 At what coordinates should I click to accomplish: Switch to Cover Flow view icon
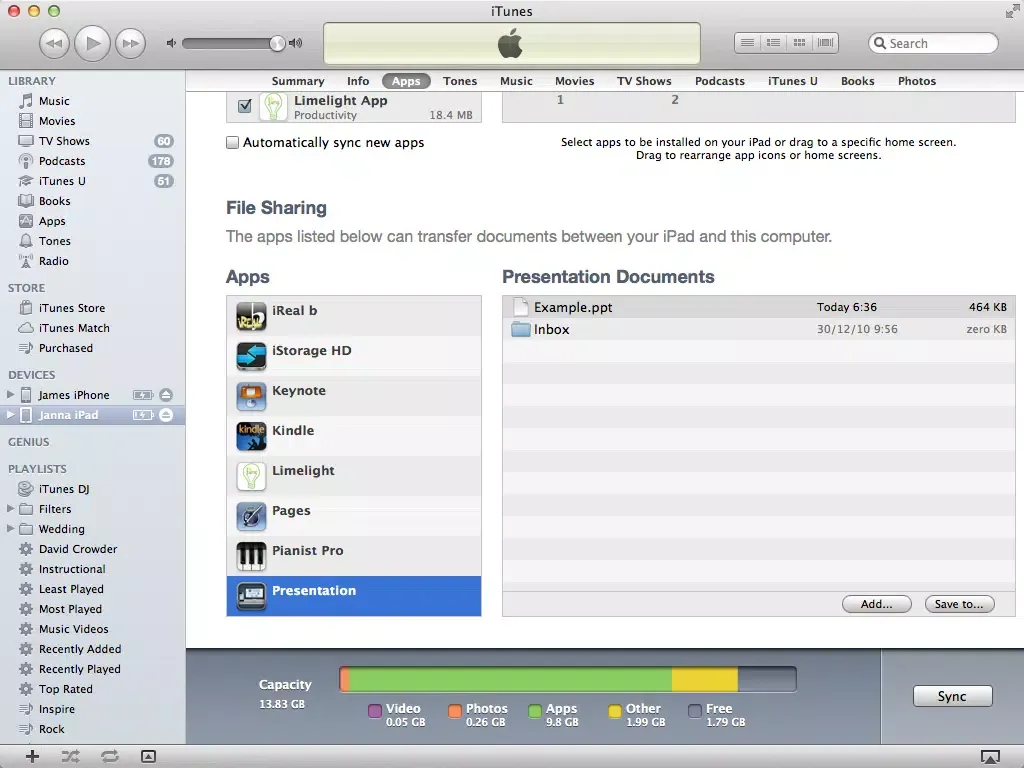(825, 43)
